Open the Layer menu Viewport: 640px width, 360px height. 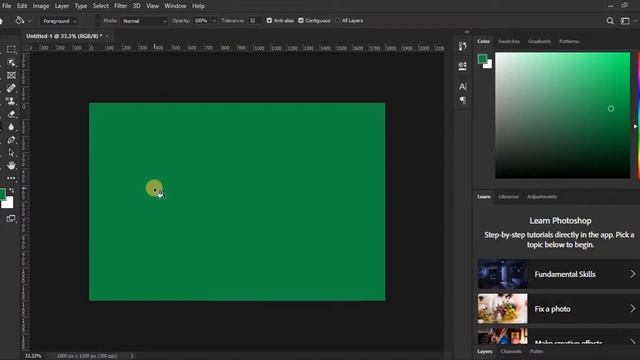click(62, 6)
